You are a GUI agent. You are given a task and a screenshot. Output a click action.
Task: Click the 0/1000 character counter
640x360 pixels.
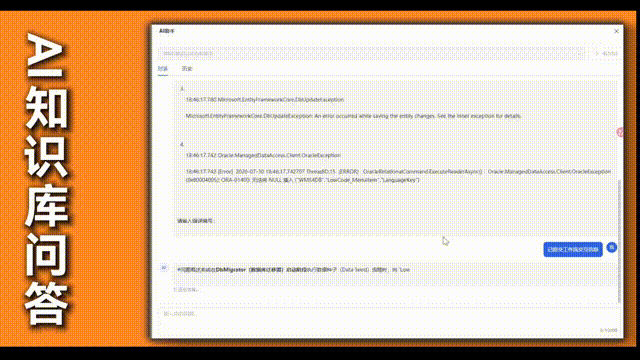point(609,330)
